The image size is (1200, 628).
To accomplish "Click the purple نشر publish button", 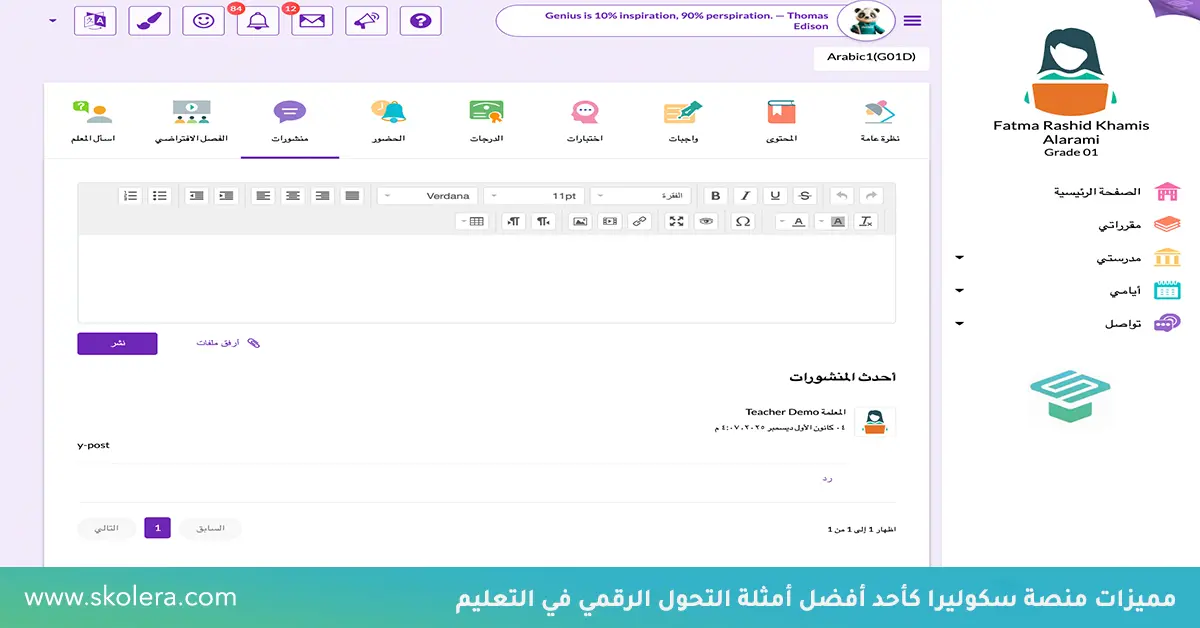I will [117, 343].
